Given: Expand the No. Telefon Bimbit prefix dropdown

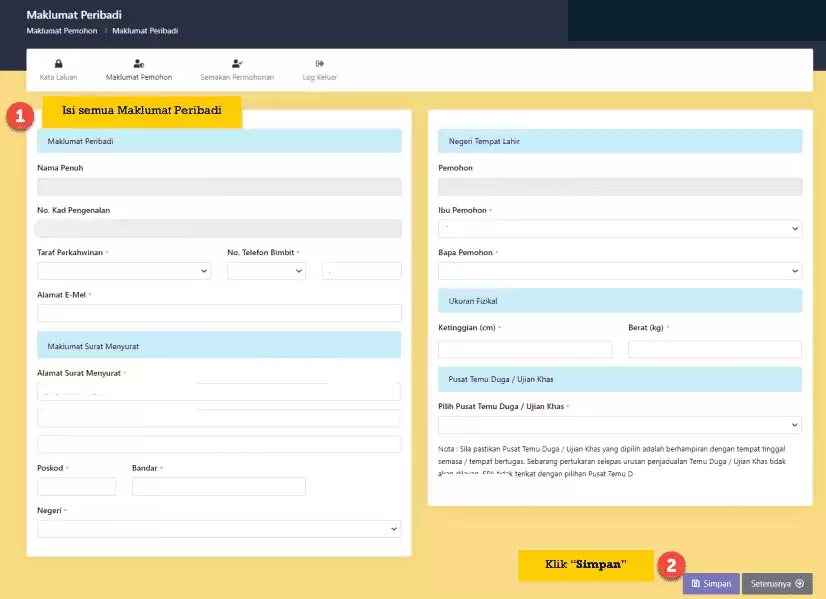Looking at the screenshot, I should point(265,271).
